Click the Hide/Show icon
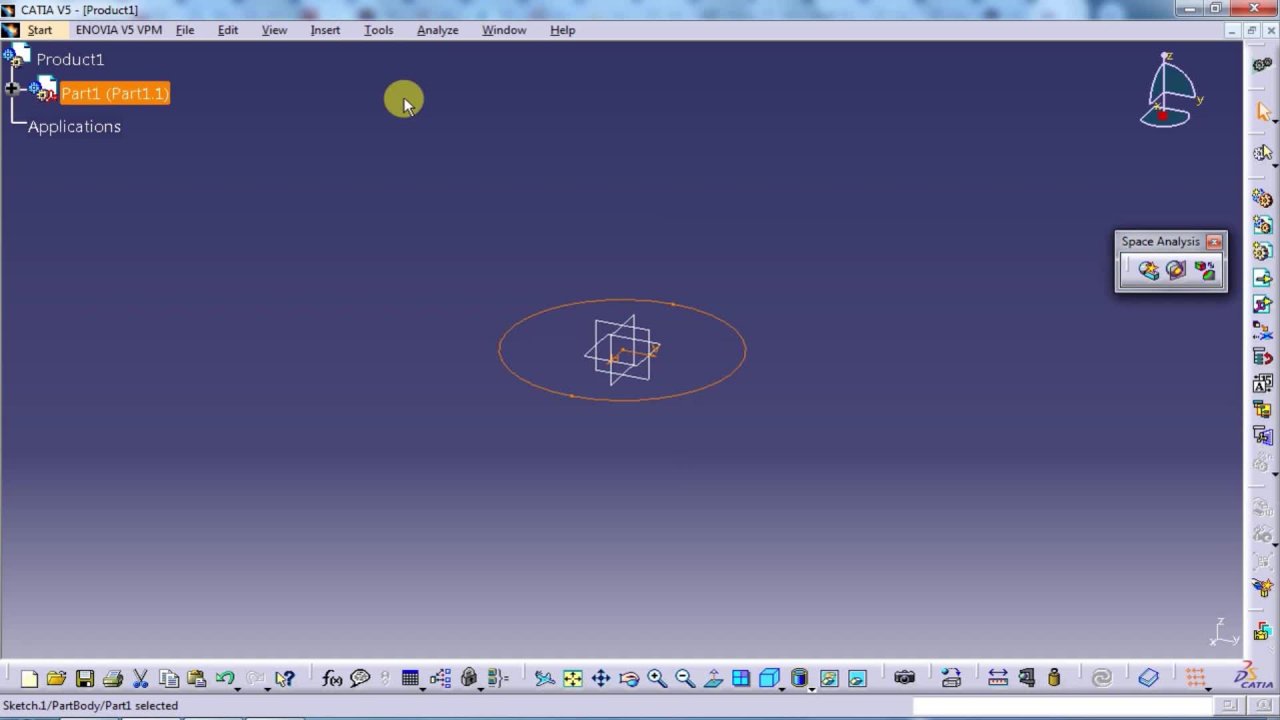Viewport: 1280px width, 720px height. click(x=829, y=679)
